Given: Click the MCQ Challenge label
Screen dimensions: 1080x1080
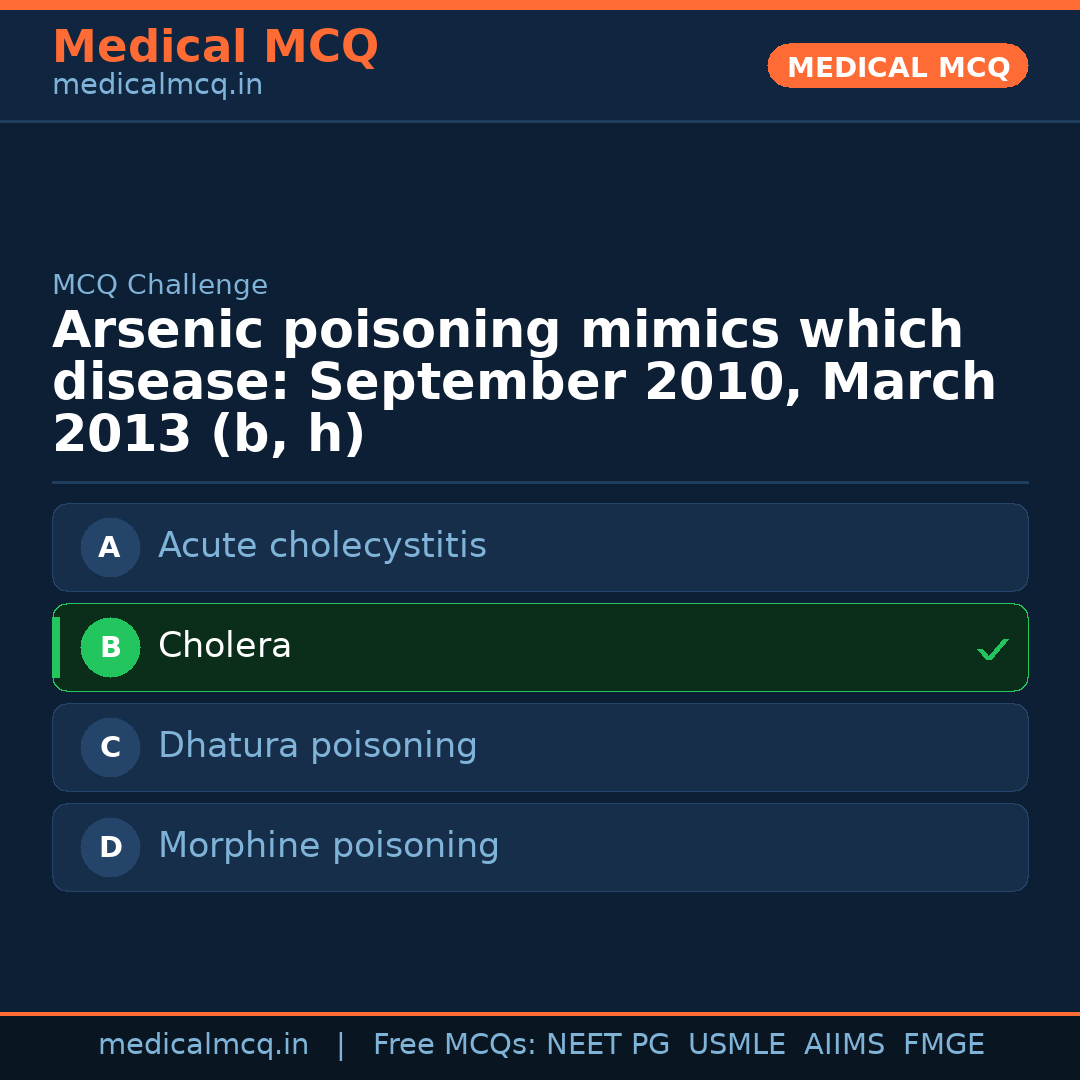Looking at the screenshot, I should pyautogui.click(x=160, y=286).
